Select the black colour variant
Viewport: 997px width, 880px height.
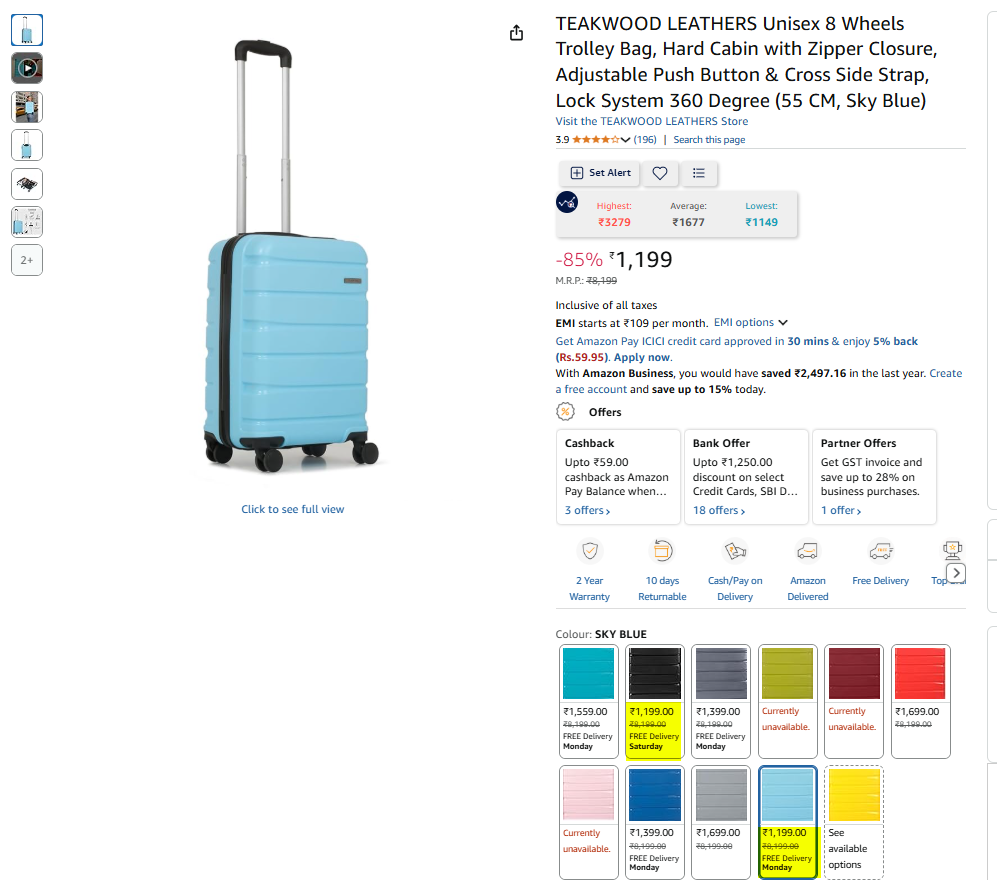[x=655, y=701]
